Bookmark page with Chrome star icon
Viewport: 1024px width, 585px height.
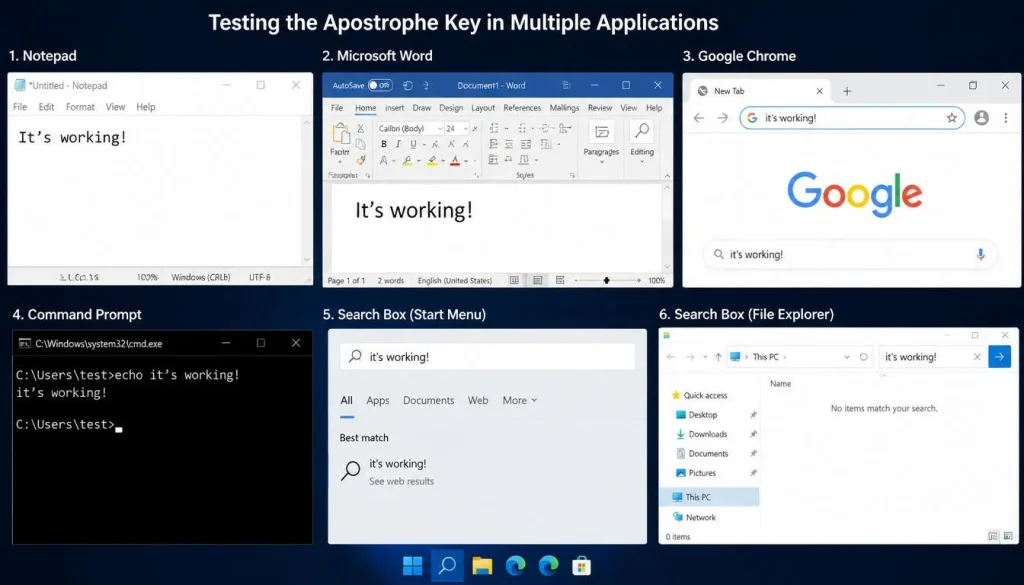(952, 118)
